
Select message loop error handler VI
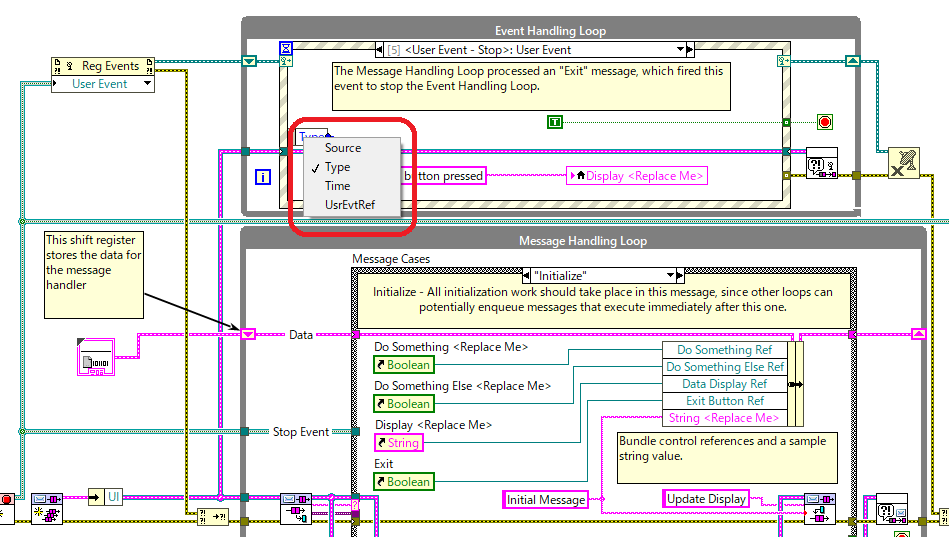coord(892,509)
